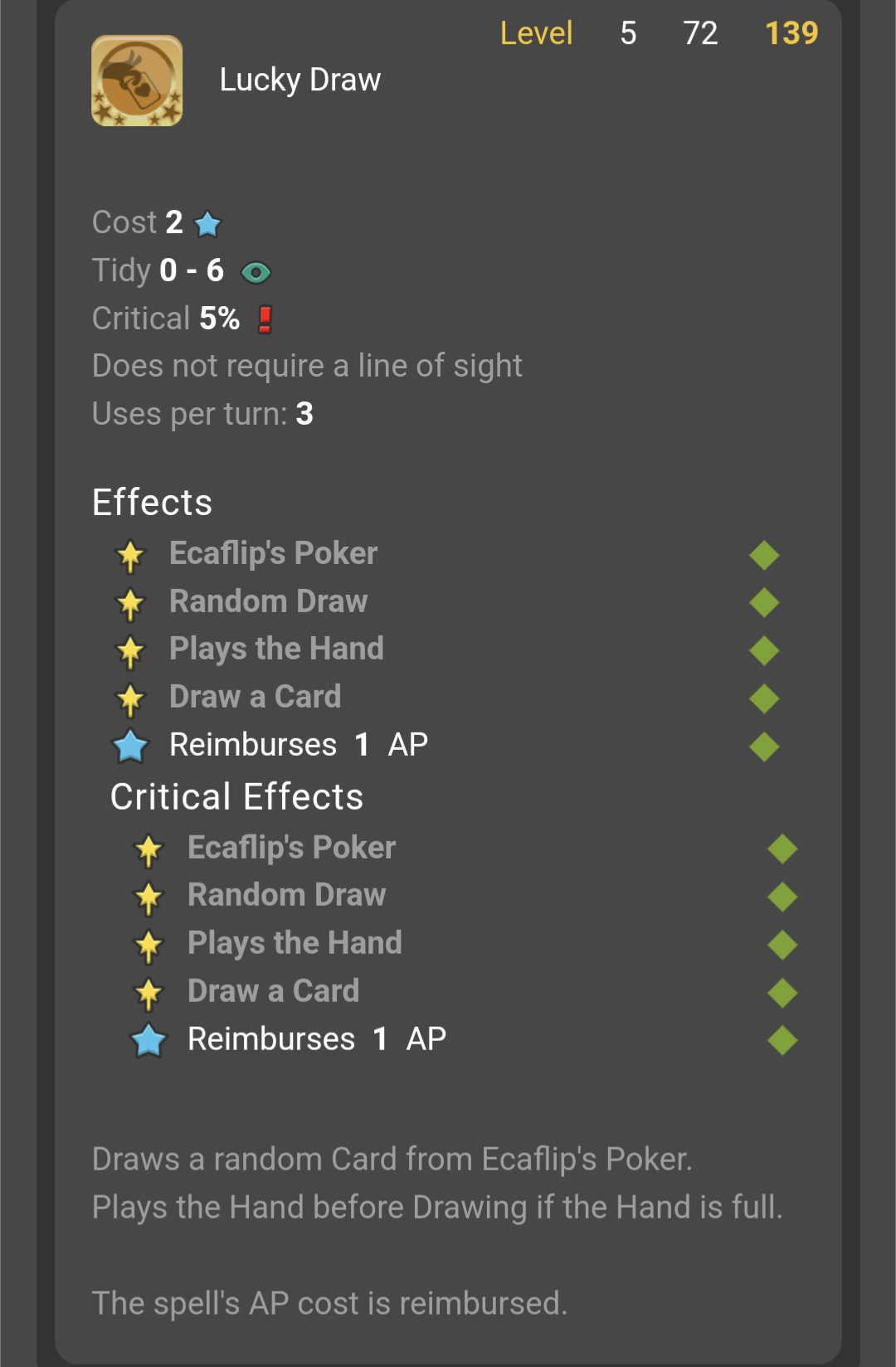Click gold star next to Plays the Hand in Effects
Image resolution: width=896 pixels, height=1367 pixels.
coord(130,651)
